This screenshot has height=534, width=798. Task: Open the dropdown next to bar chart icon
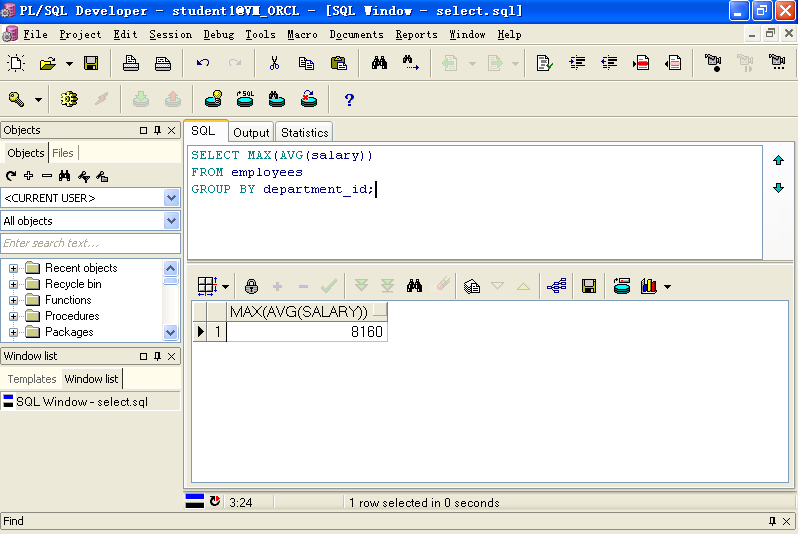tap(667, 287)
